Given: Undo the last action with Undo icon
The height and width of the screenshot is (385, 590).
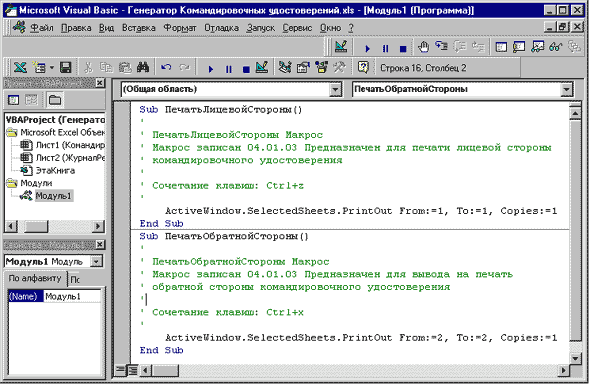Looking at the screenshot, I should [166, 68].
